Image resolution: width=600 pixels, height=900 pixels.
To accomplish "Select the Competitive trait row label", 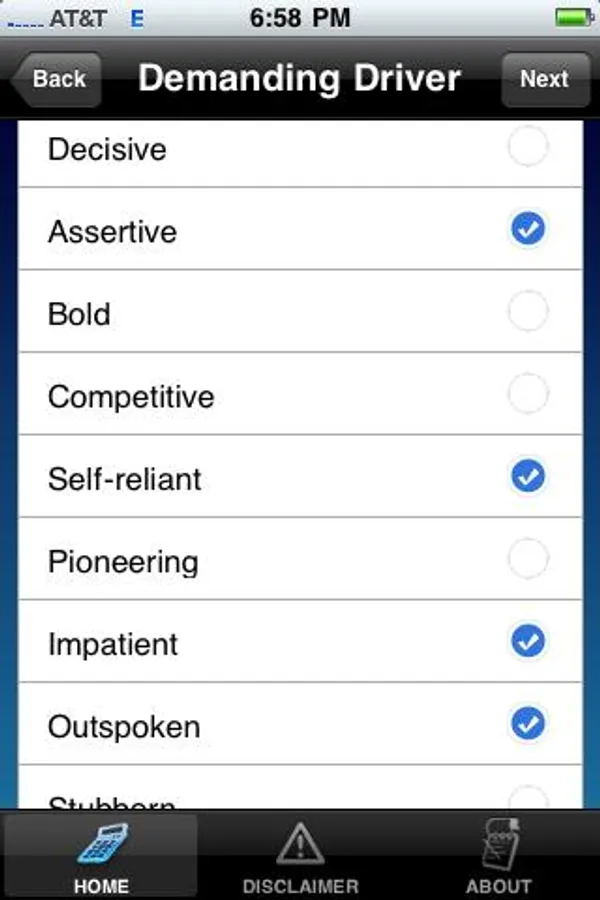I will [x=131, y=397].
